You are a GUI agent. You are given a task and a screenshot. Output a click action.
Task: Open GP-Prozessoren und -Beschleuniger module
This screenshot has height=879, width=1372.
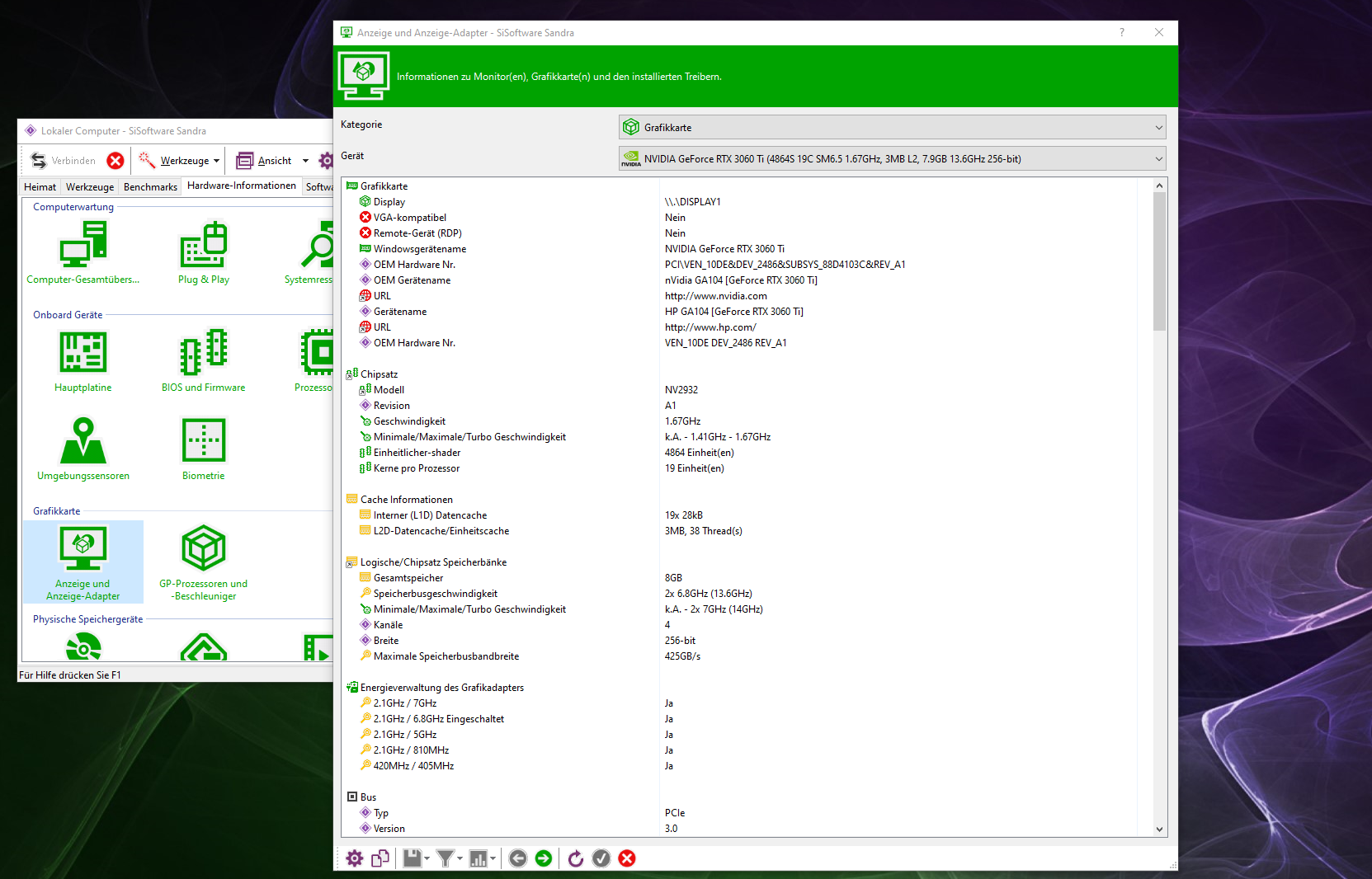(204, 562)
